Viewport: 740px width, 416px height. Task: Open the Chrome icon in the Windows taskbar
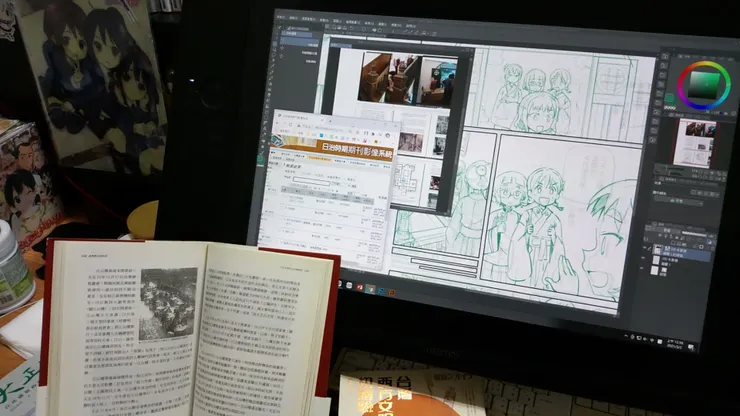pyautogui.click(x=370, y=289)
